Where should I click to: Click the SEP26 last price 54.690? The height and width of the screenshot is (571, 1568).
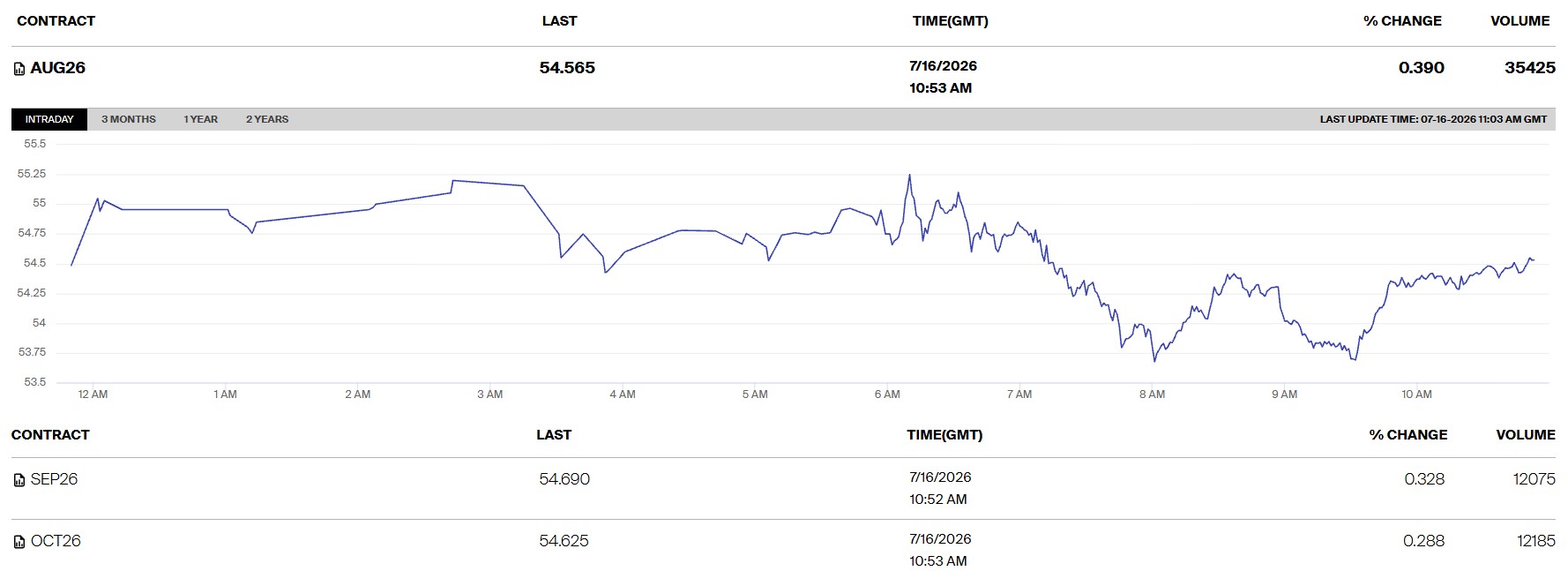pyautogui.click(x=564, y=479)
